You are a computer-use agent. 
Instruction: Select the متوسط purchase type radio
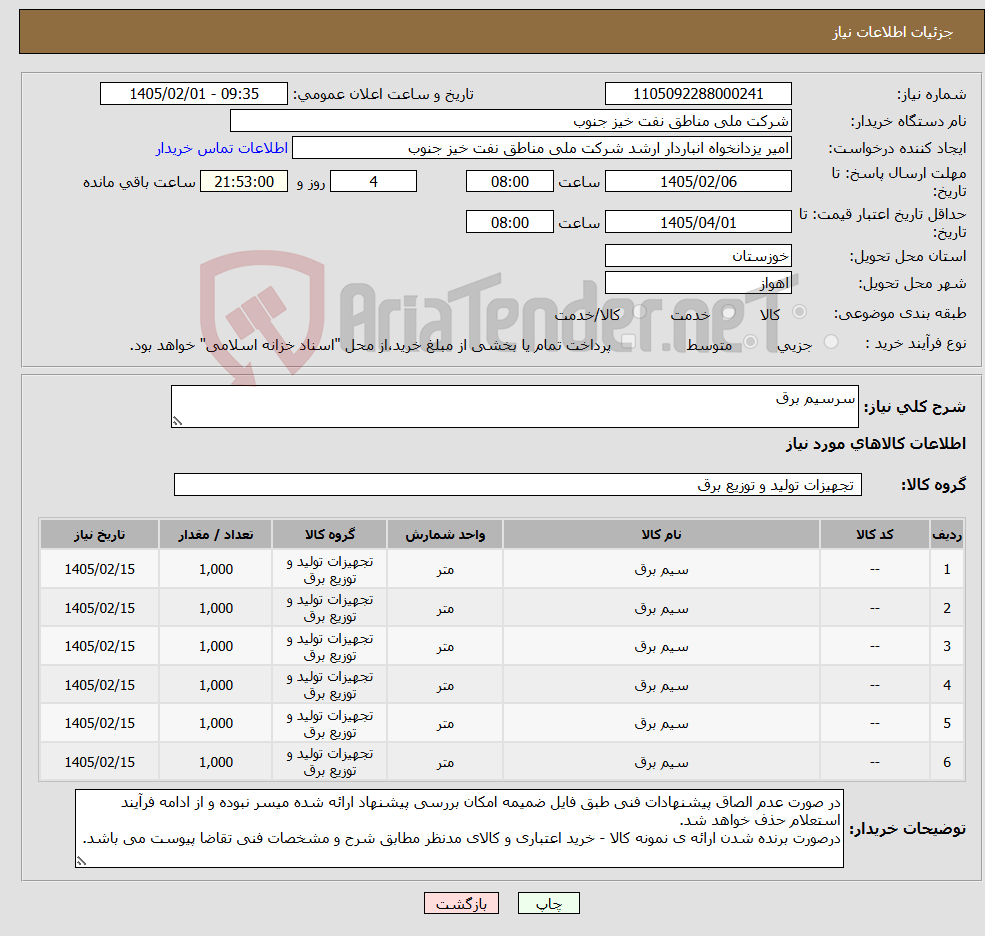point(751,342)
